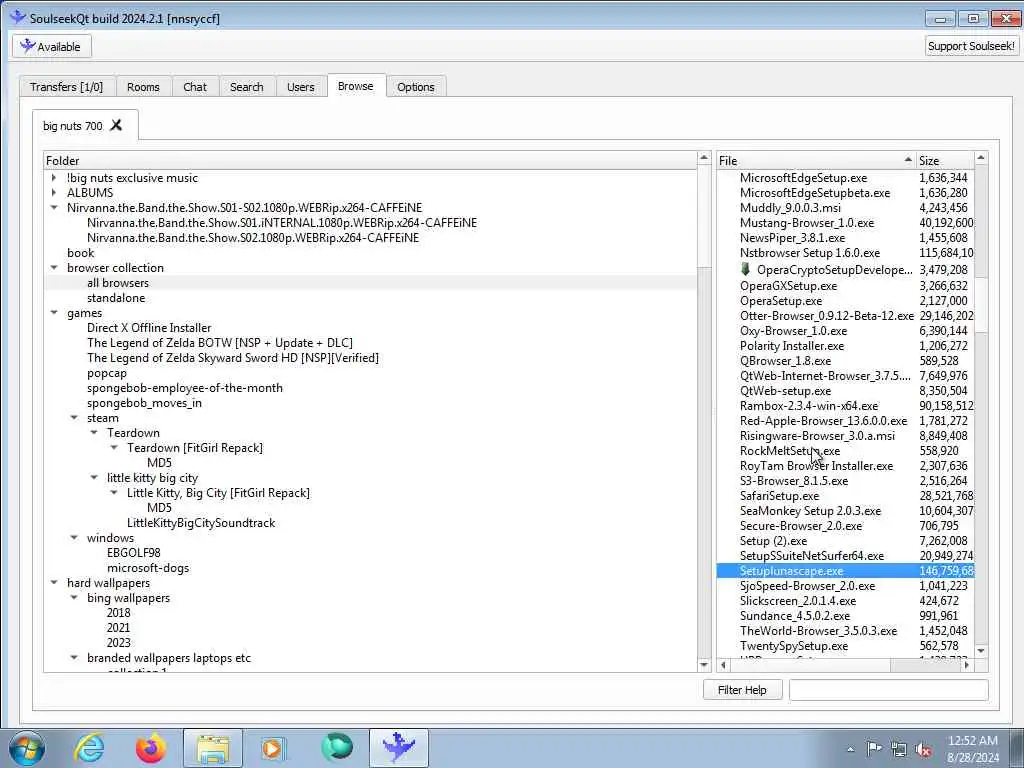The width and height of the screenshot is (1024, 768).
Task: Select the file OperaGXSetup.exe
Action: tap(788, 285)
